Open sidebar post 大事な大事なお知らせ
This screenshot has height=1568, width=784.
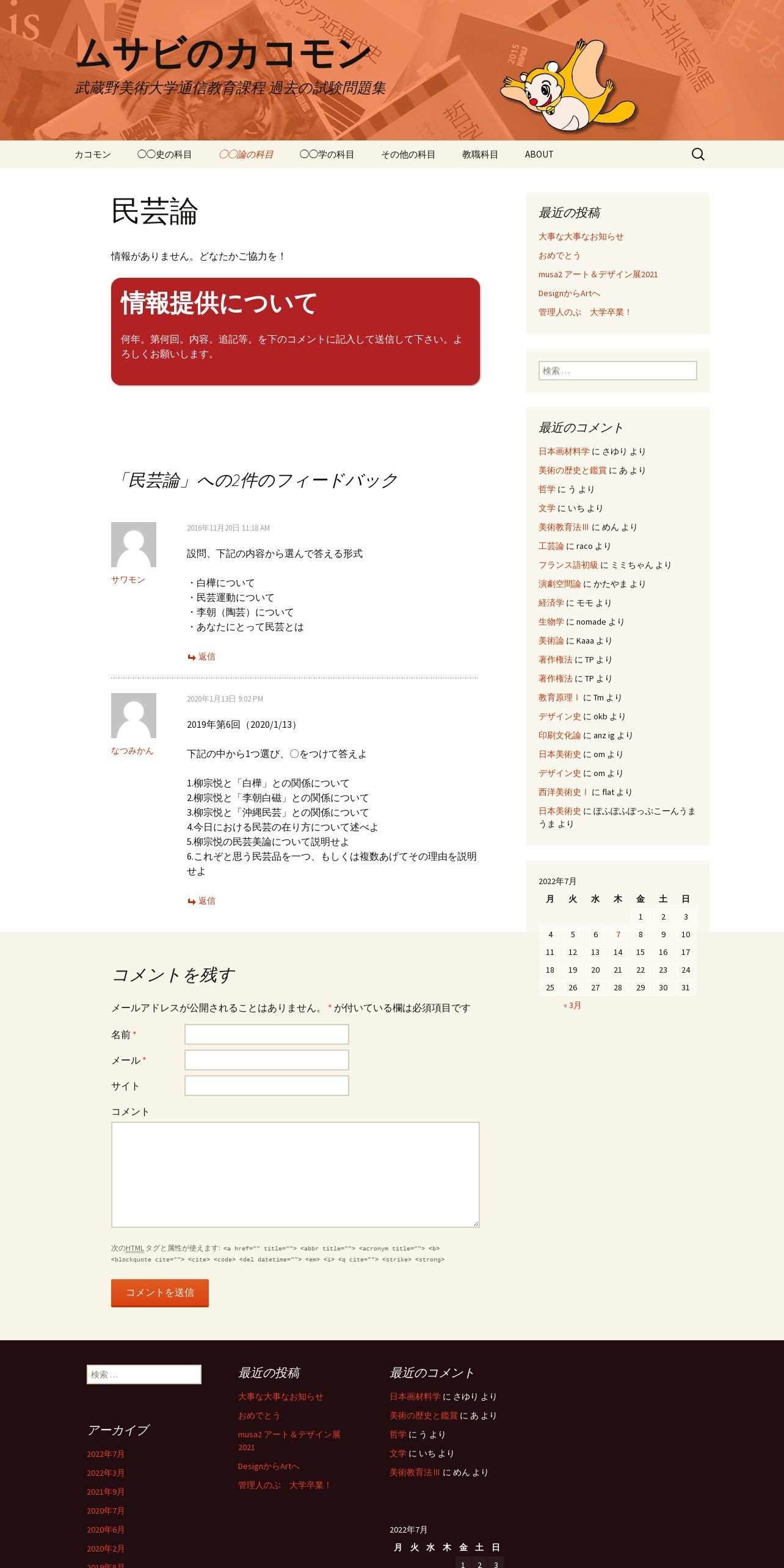[581, 237]
